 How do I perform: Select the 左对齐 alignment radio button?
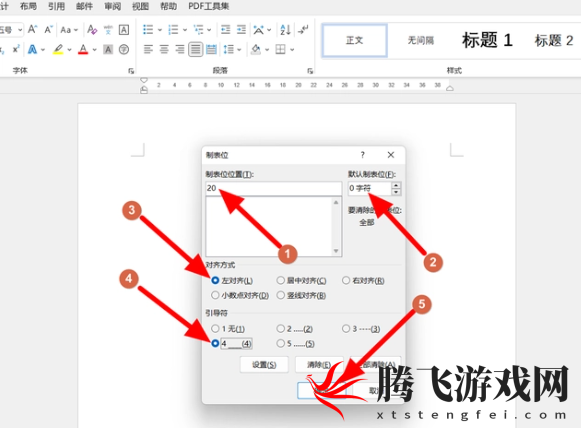coord(215,280)
